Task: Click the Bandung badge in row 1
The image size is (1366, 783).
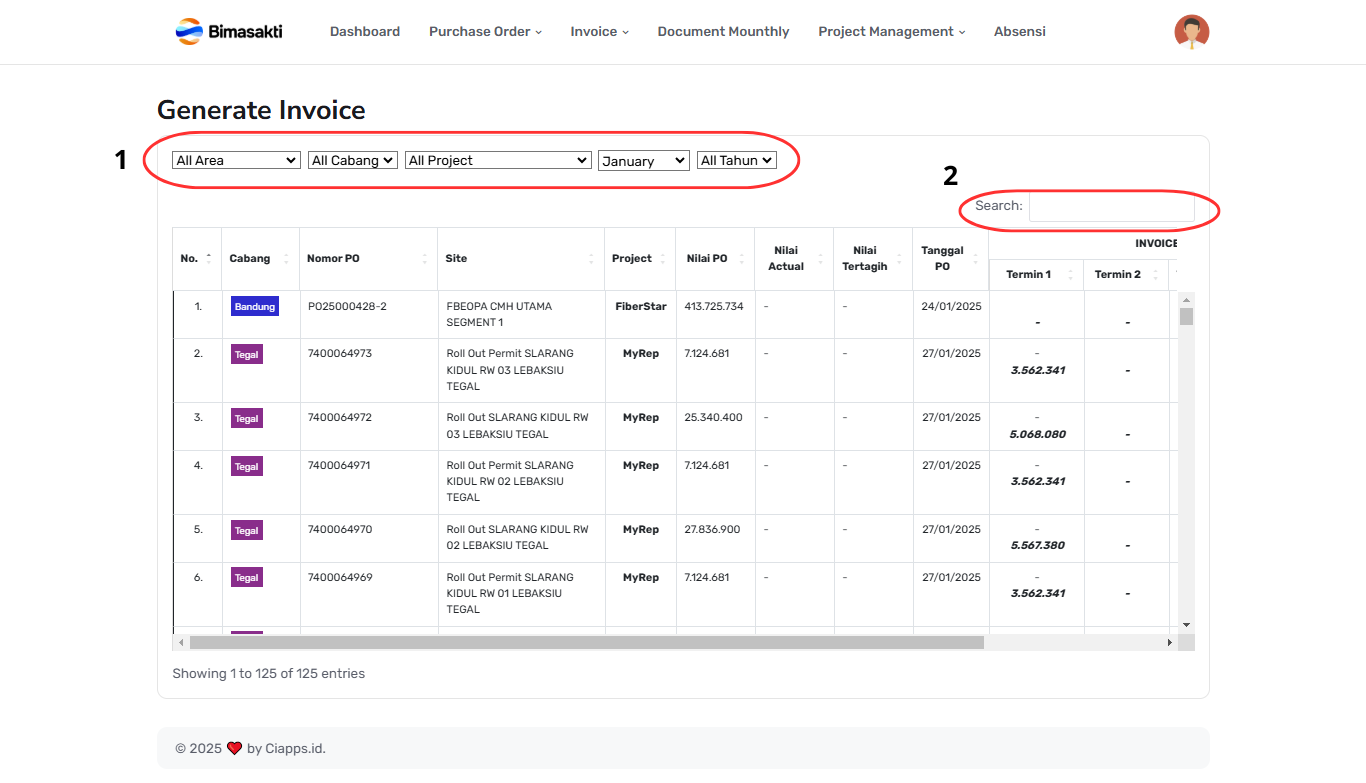Action: click(x=255, y=307)
